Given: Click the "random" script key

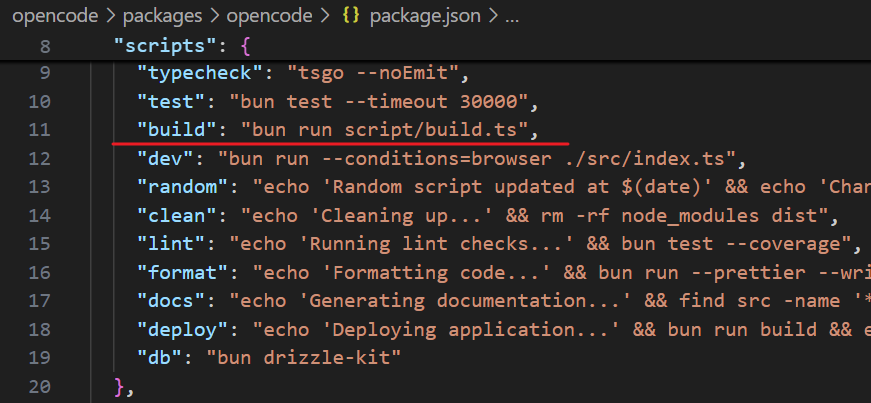Looking at the screenshot, I should click(x=183, y=187).
